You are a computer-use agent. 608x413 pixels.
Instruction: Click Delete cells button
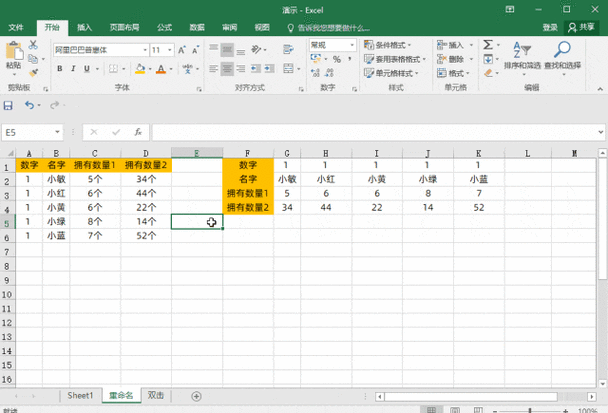[x=451, y=59]
